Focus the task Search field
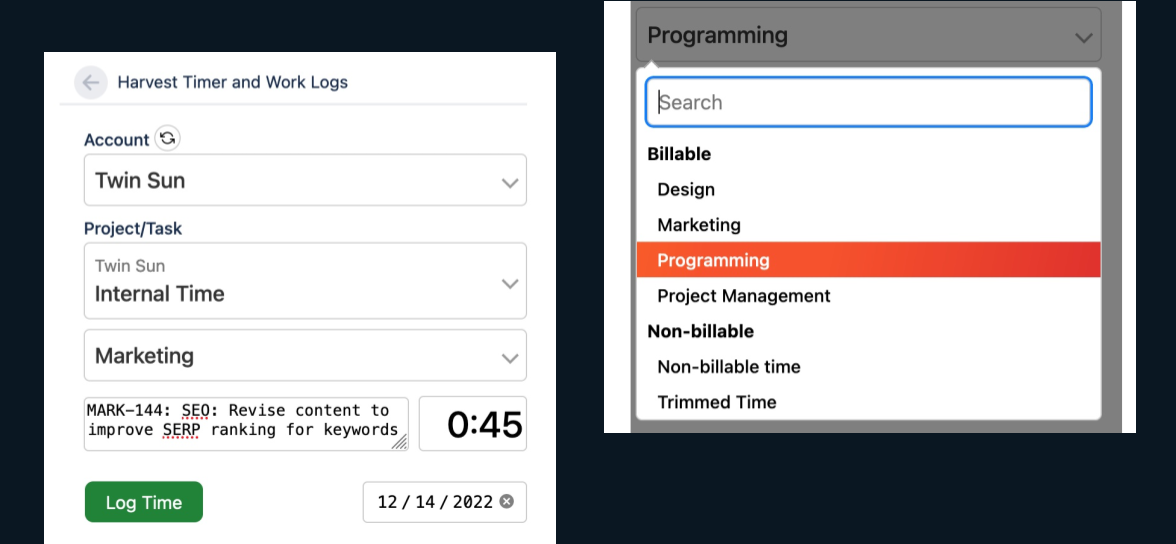Viewport: 1176px width, 544px height. [868, 102]
